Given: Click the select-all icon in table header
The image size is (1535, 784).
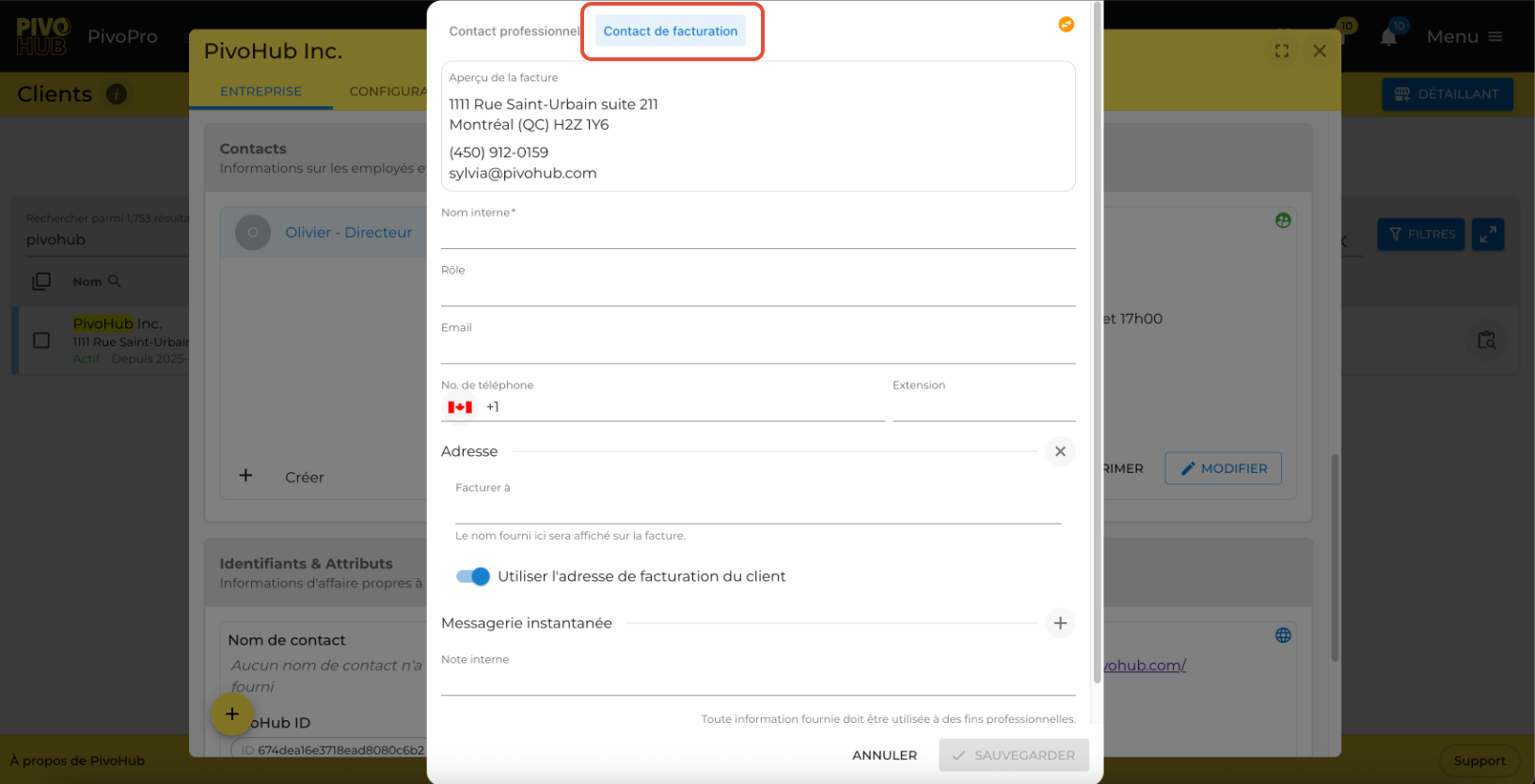Looking at the screenshot, I should click(41, 281).
